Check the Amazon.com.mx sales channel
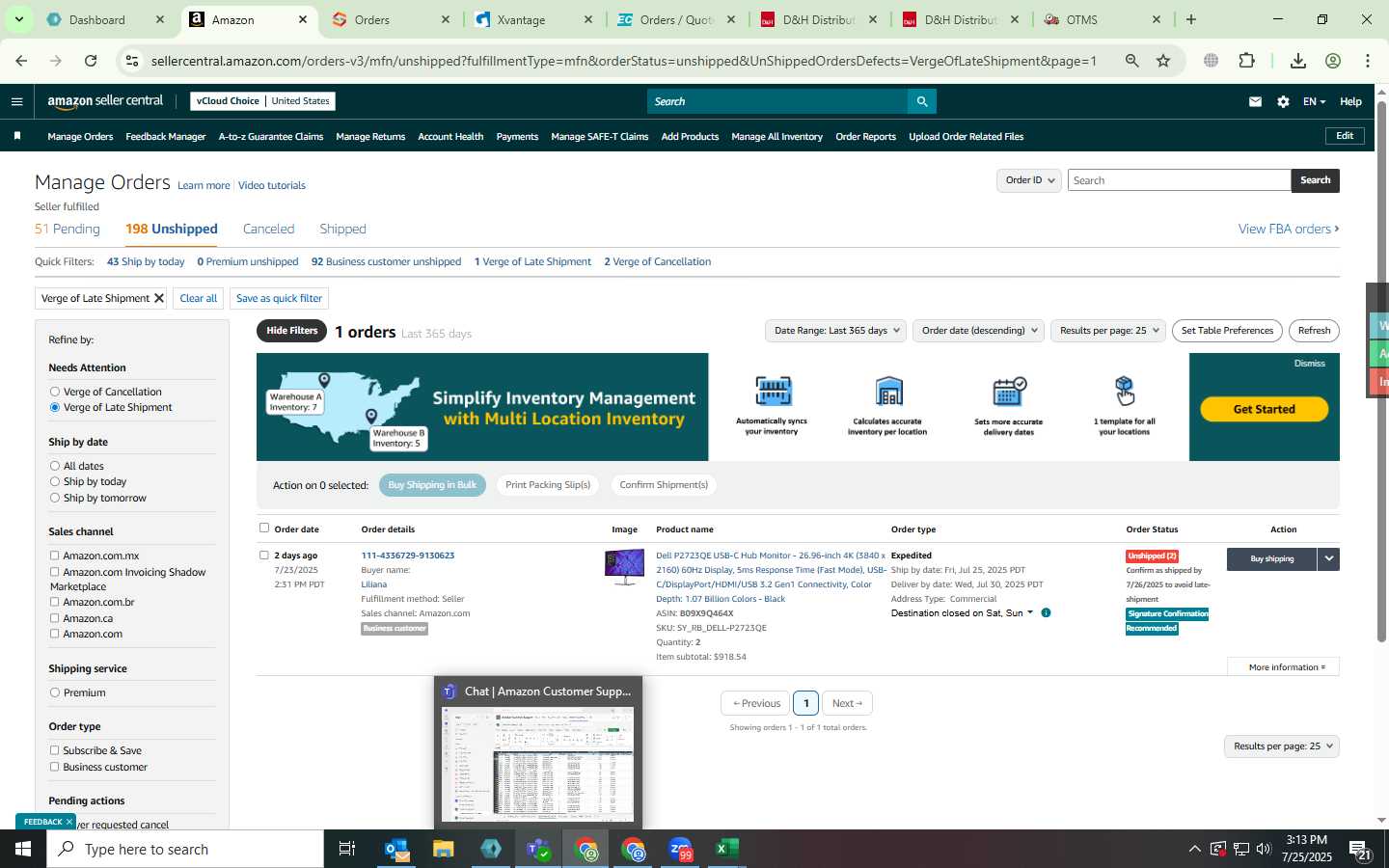This screenshot has width=1389, height=868. 55,556
